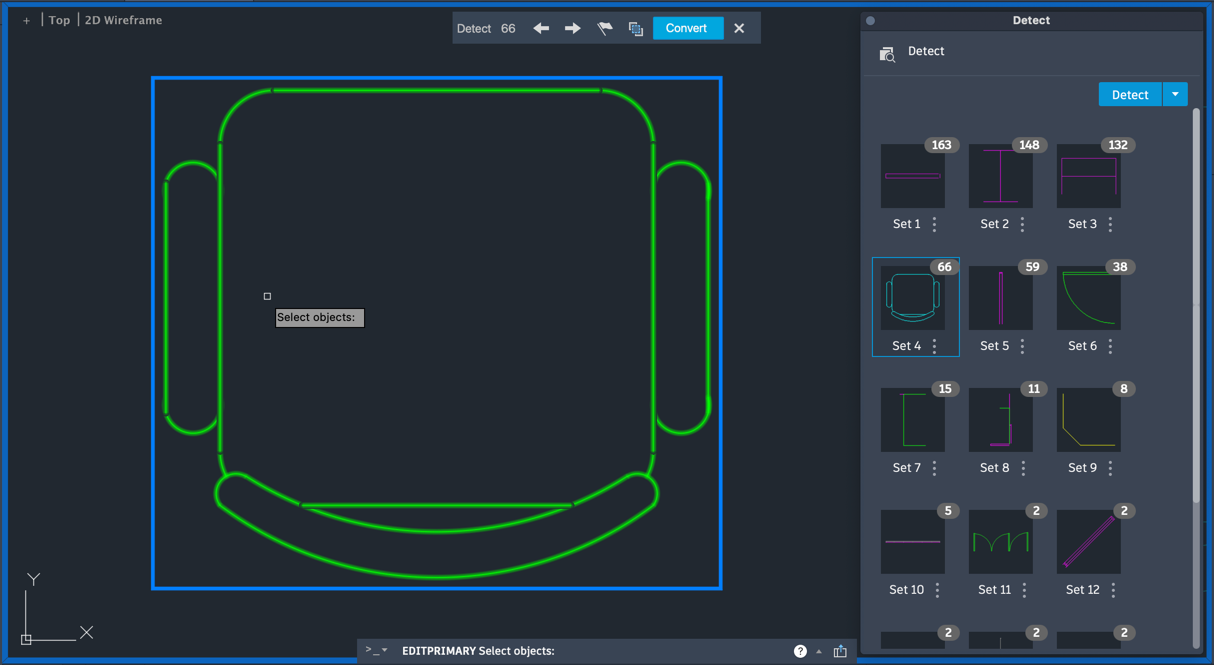
Task: Click the command line share icon
Action: 840,651
